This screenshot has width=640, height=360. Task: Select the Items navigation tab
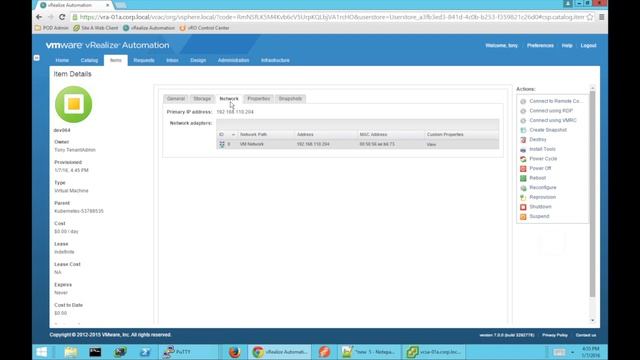click(116, 60)
